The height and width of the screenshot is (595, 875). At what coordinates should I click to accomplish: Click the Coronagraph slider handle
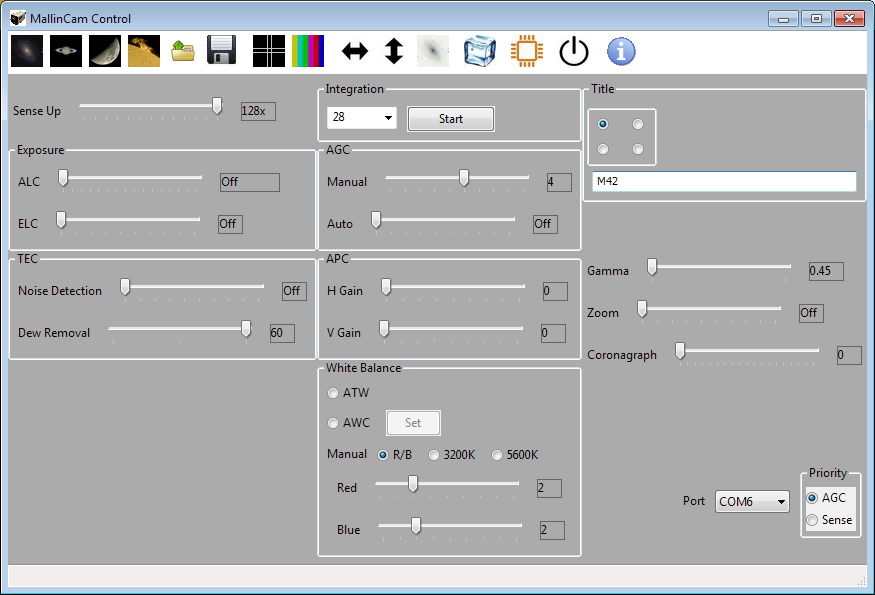(680, 351)
